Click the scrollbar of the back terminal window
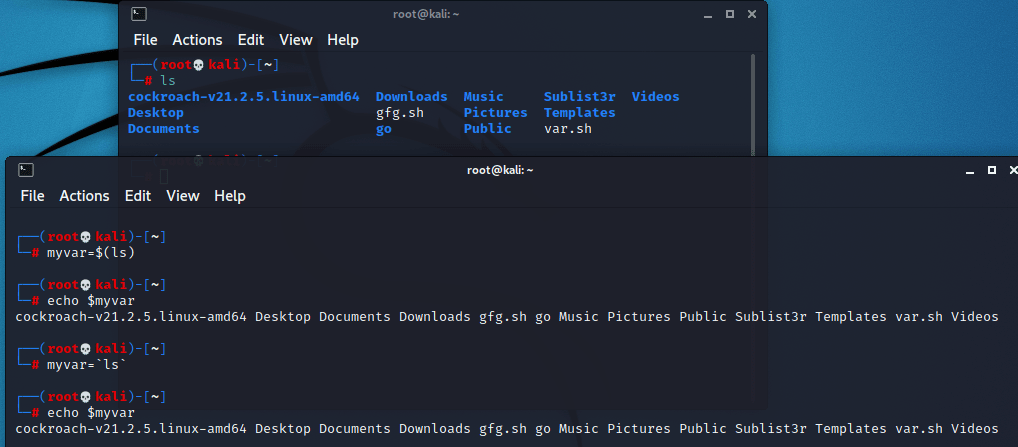This screenshot has height=447, width=1018. [753, 104]
